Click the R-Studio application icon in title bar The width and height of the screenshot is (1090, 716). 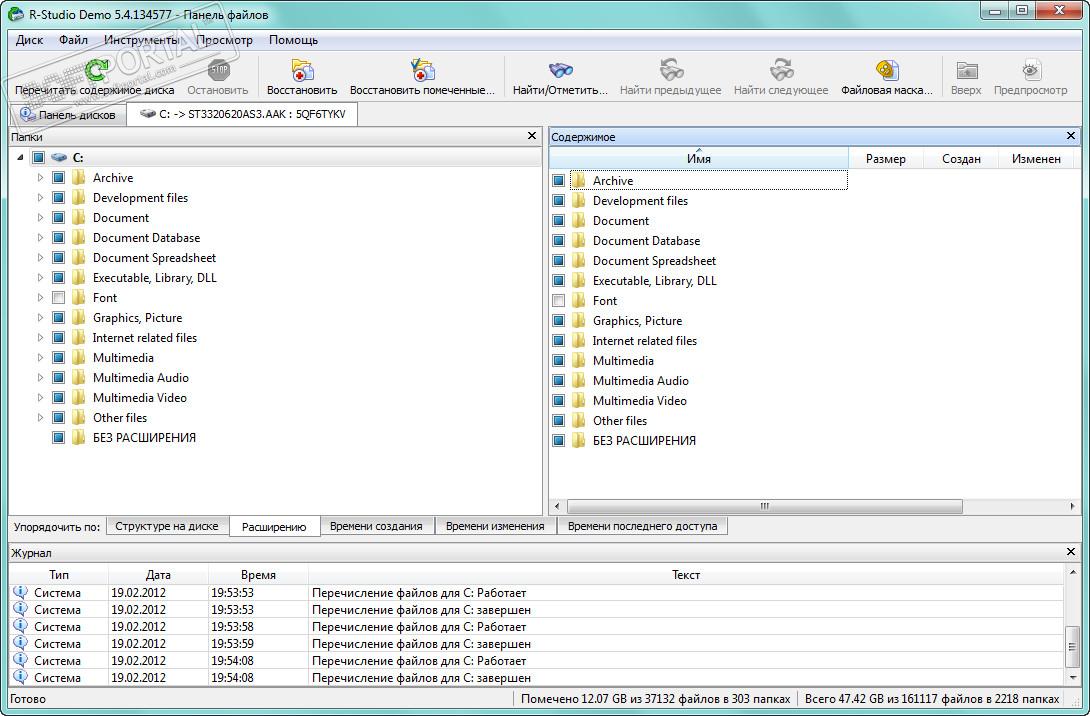tap(15, 13)
